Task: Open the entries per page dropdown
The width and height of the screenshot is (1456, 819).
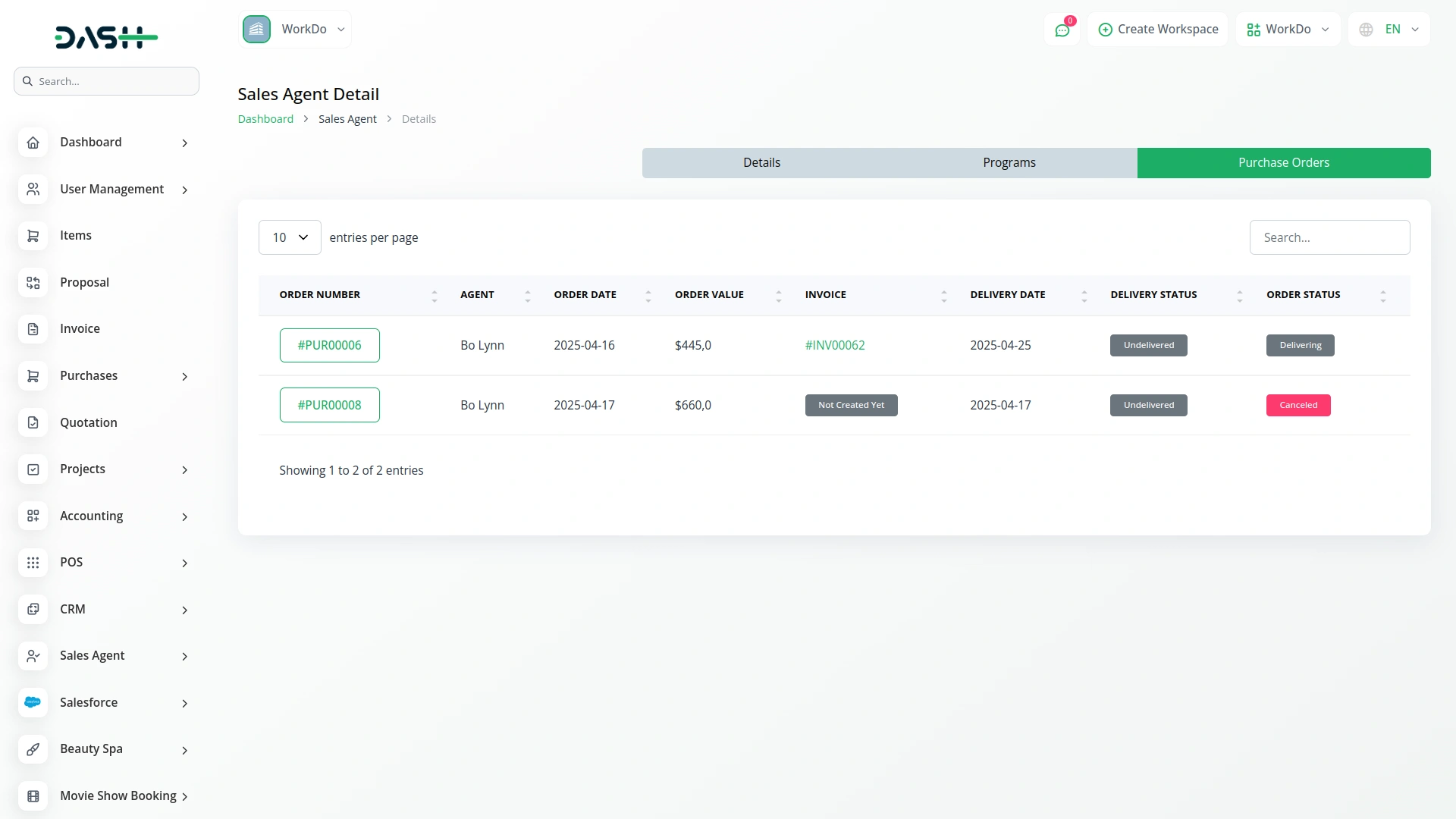Action: 290,237
